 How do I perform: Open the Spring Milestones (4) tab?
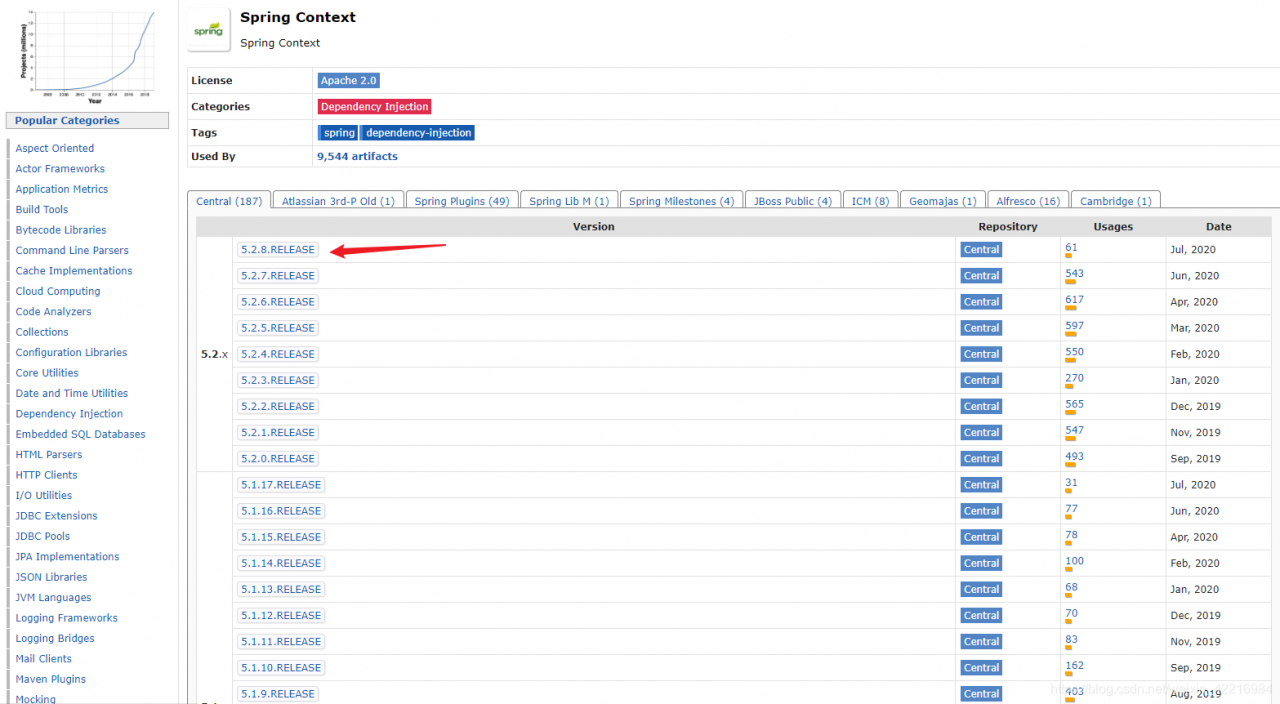click(682, 201)
